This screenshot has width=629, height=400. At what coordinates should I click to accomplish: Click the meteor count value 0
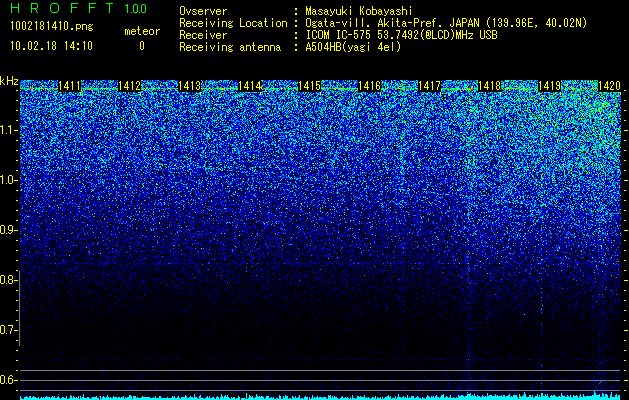(142, 46)
